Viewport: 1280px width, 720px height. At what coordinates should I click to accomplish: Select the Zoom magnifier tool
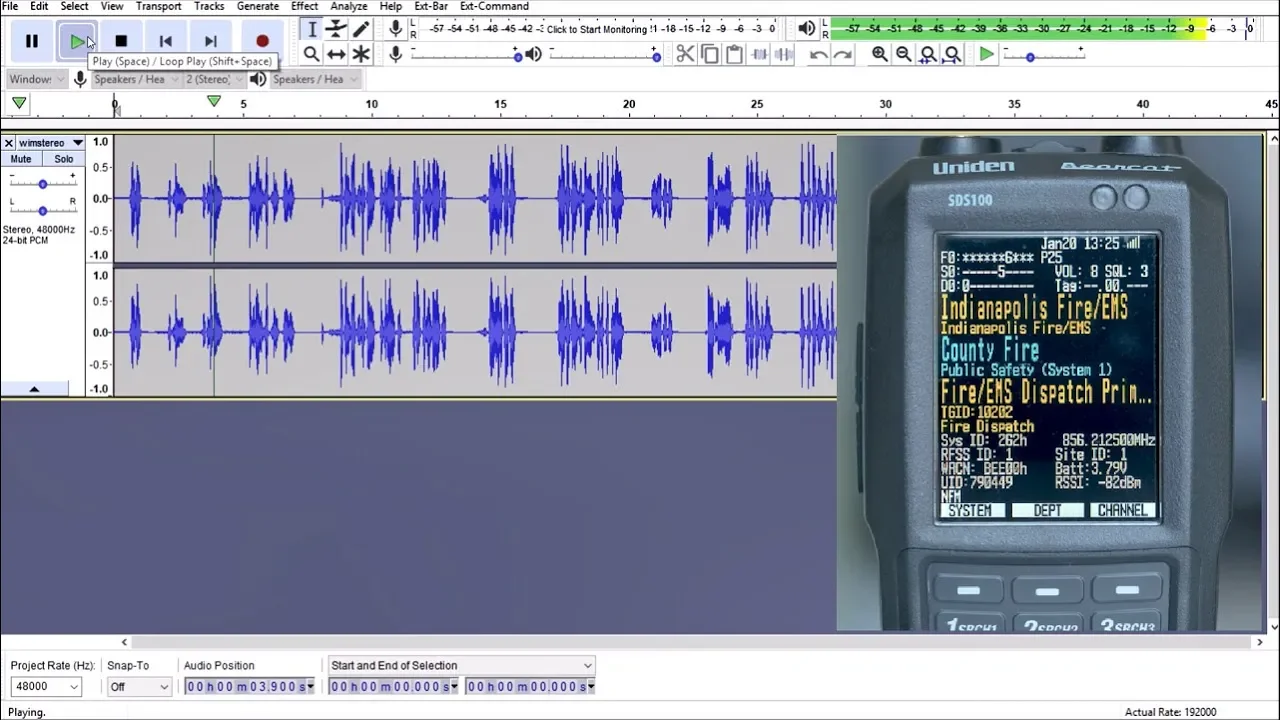click(312, 54)
